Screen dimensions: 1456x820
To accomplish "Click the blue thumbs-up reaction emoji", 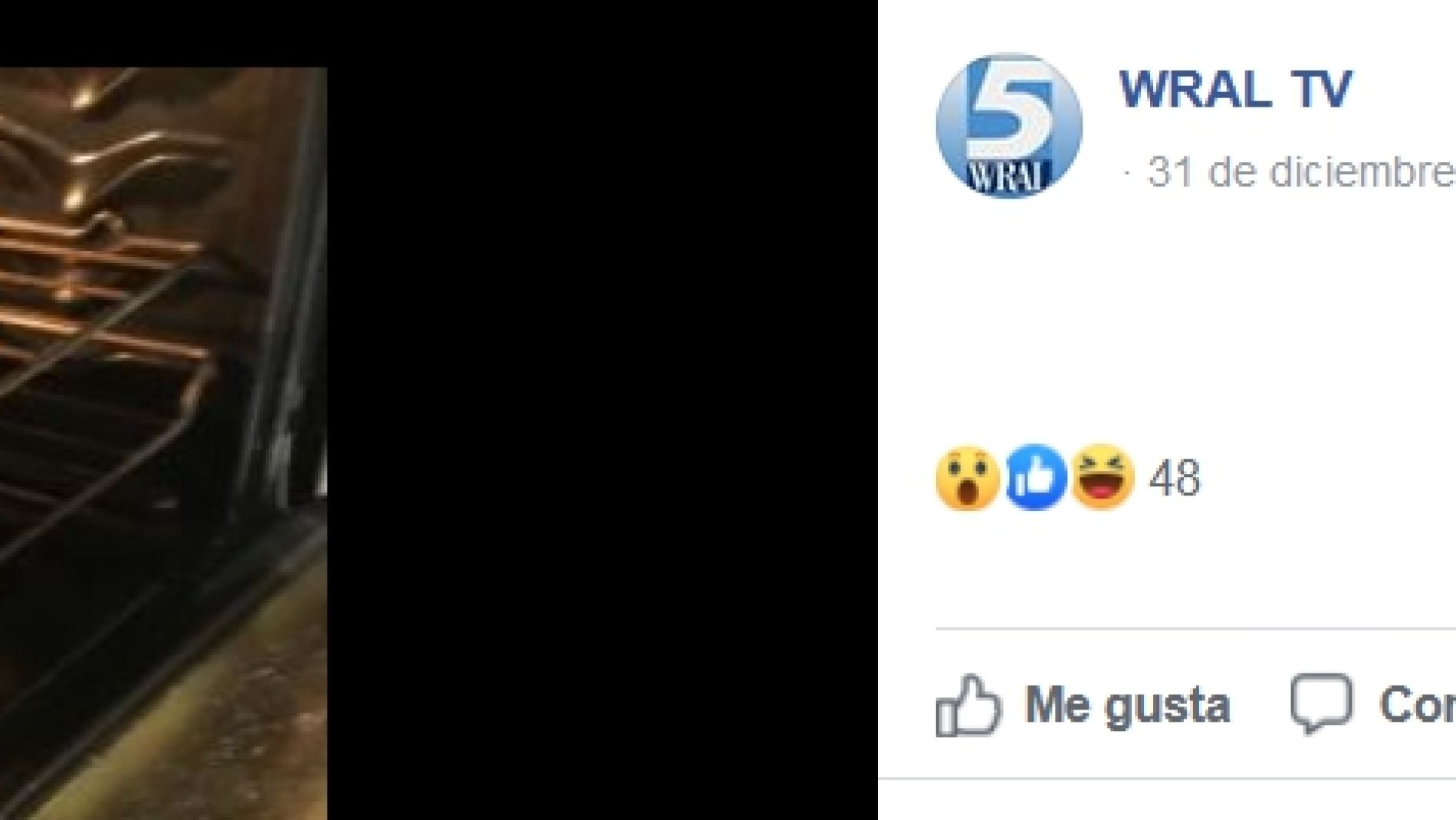I will (1036, 477).
